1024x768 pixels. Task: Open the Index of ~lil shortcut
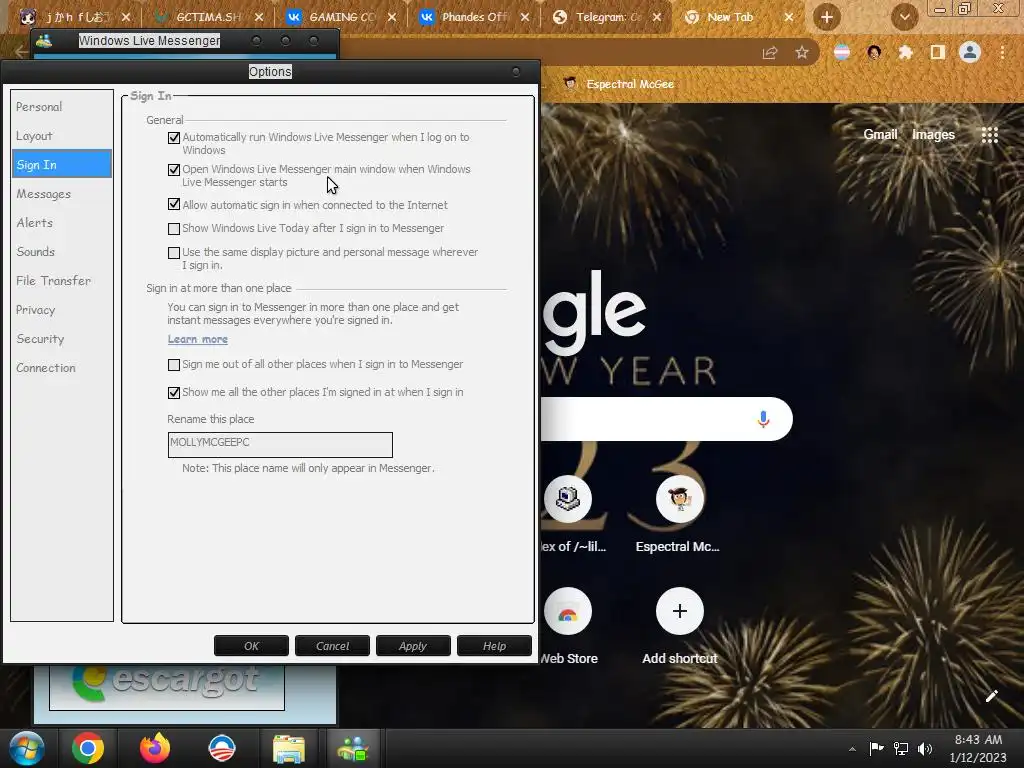point(568,499)
